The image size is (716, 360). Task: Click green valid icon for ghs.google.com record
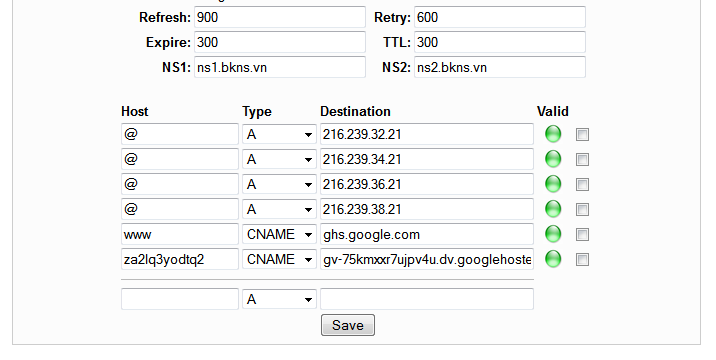(553, 234)
